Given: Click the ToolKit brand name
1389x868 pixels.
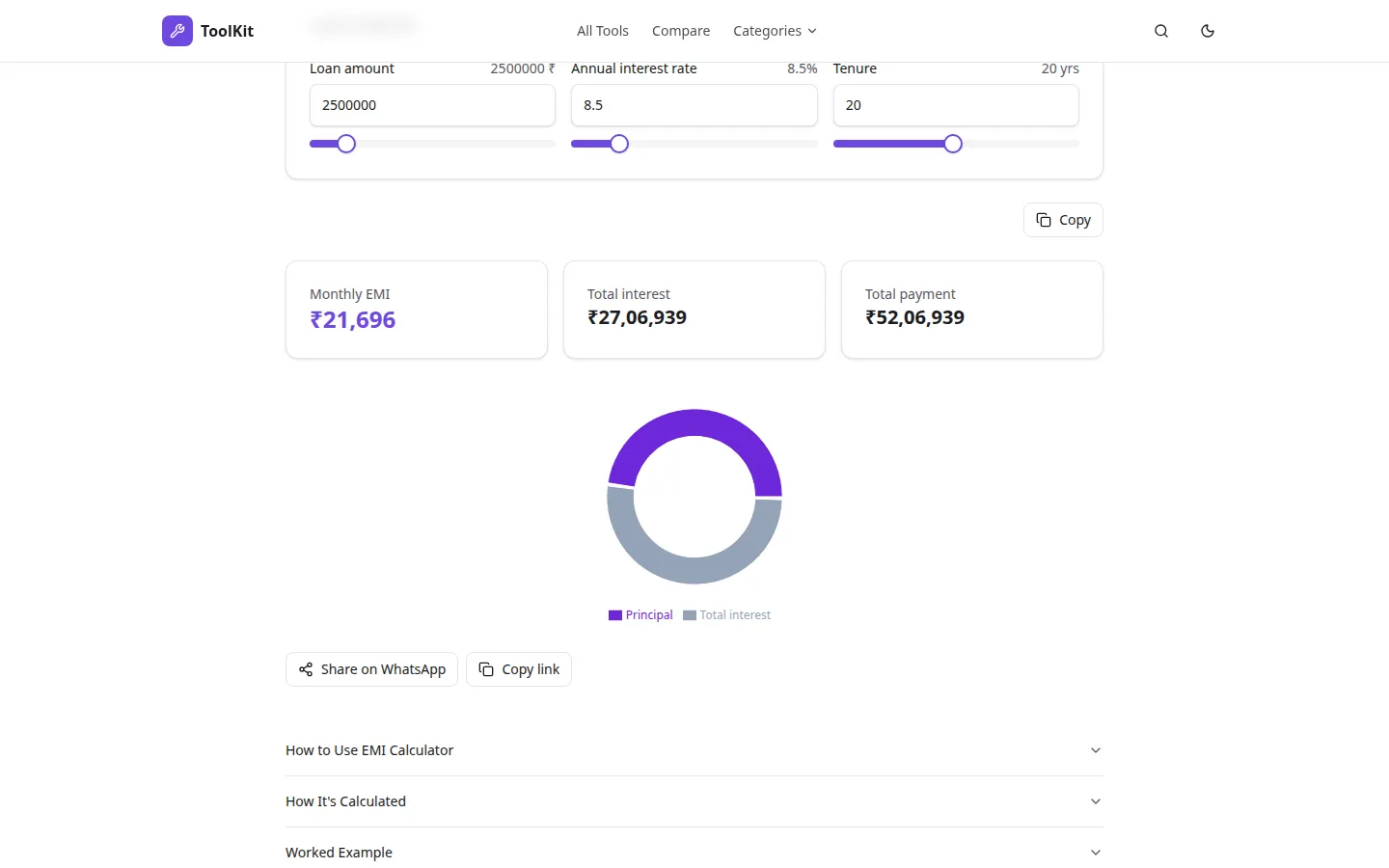Looking at the screenshot, I should tap(227, 31).
